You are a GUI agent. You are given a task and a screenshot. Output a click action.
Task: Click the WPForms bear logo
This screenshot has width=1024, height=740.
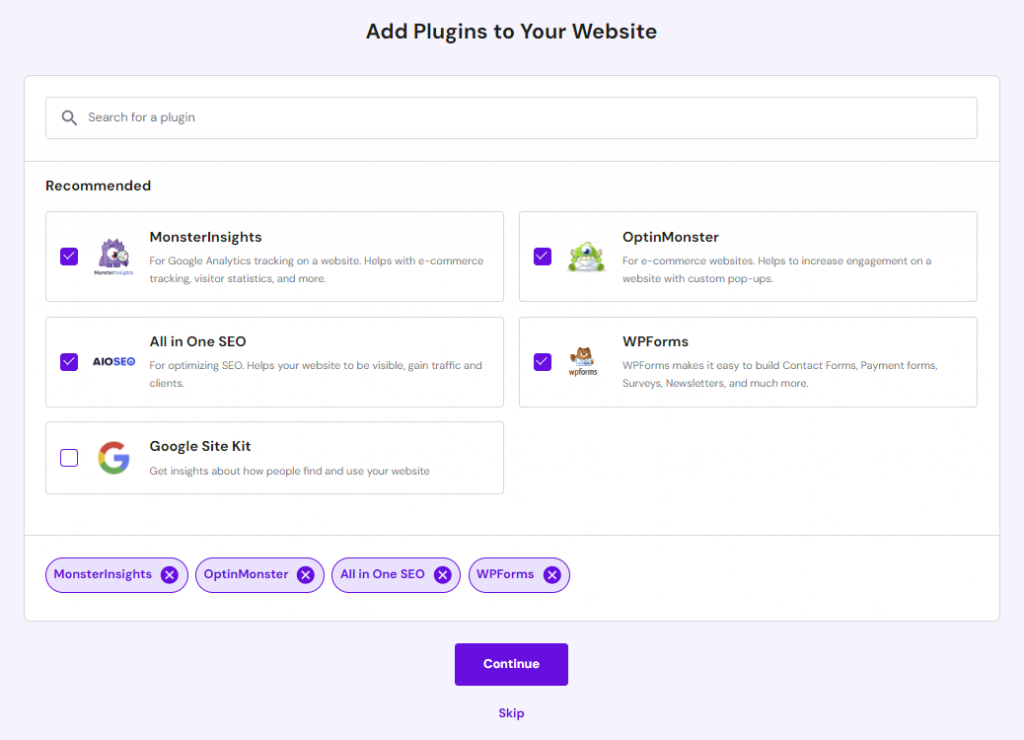[x=583, y=361]
